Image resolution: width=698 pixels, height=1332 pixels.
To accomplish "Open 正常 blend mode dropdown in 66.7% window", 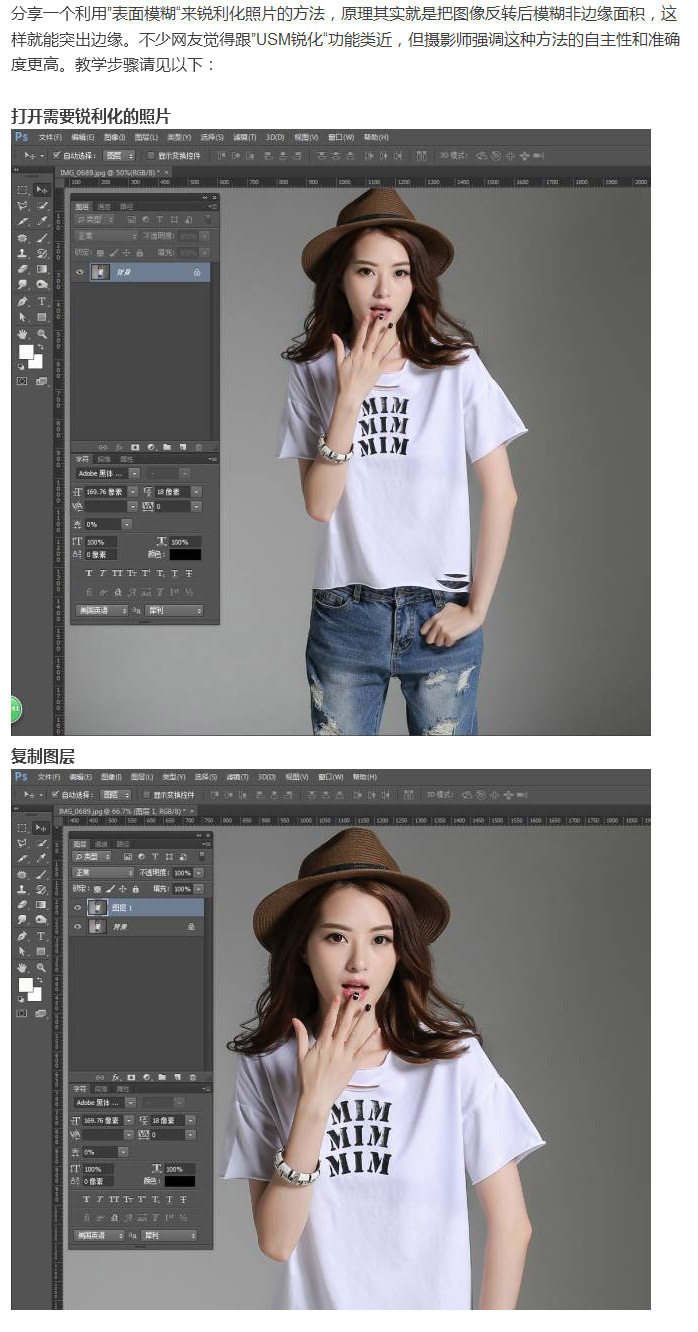I will [103, 873].
